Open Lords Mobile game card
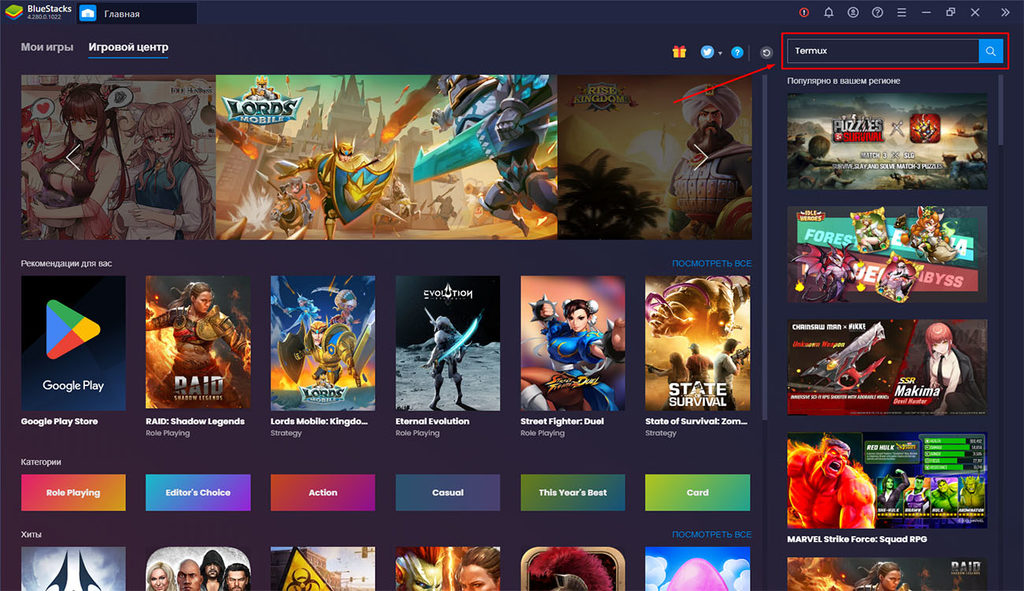 pos(323,343)
